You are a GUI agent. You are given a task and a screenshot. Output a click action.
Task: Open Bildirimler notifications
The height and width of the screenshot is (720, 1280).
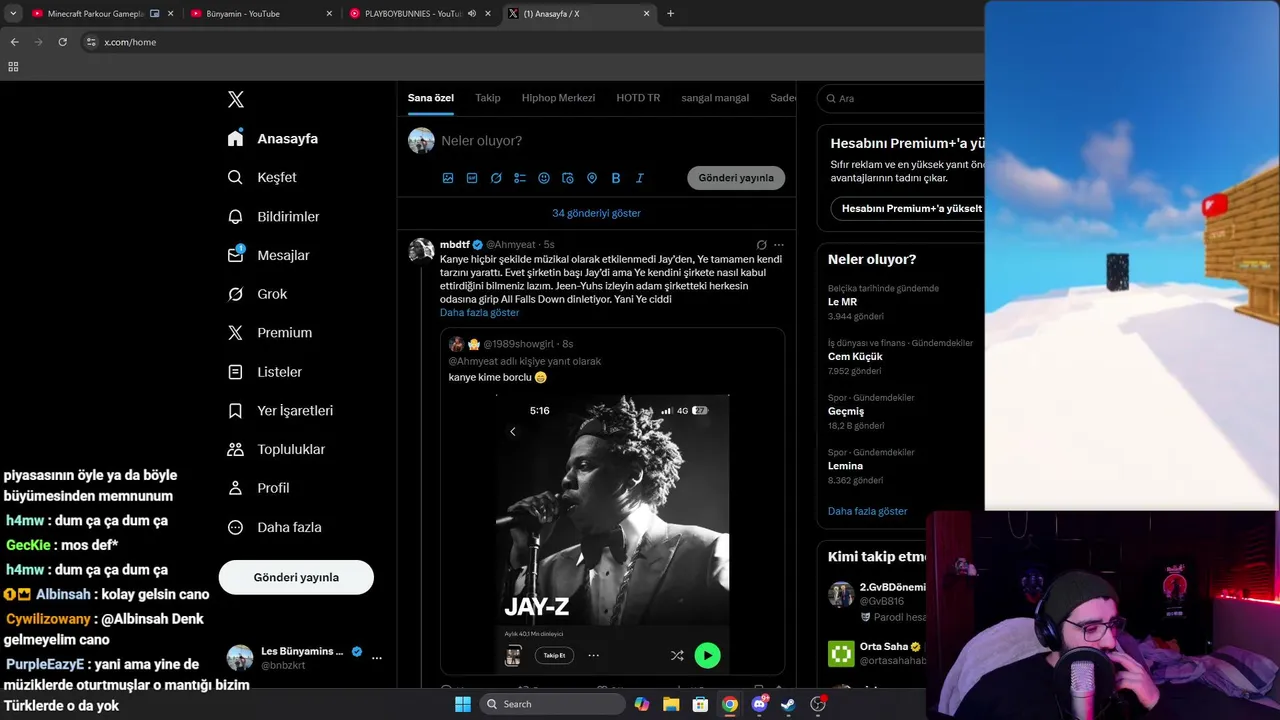[273, 216]
